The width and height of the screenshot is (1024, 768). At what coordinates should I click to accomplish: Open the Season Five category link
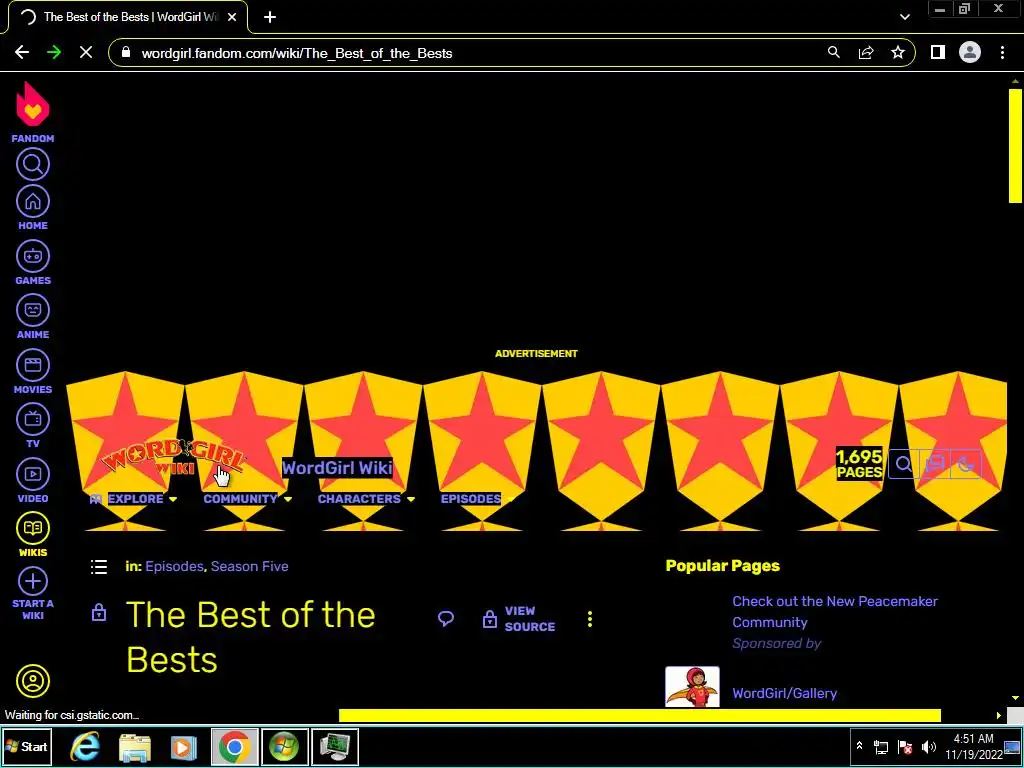pyautogui.click(x=249, y=566)
